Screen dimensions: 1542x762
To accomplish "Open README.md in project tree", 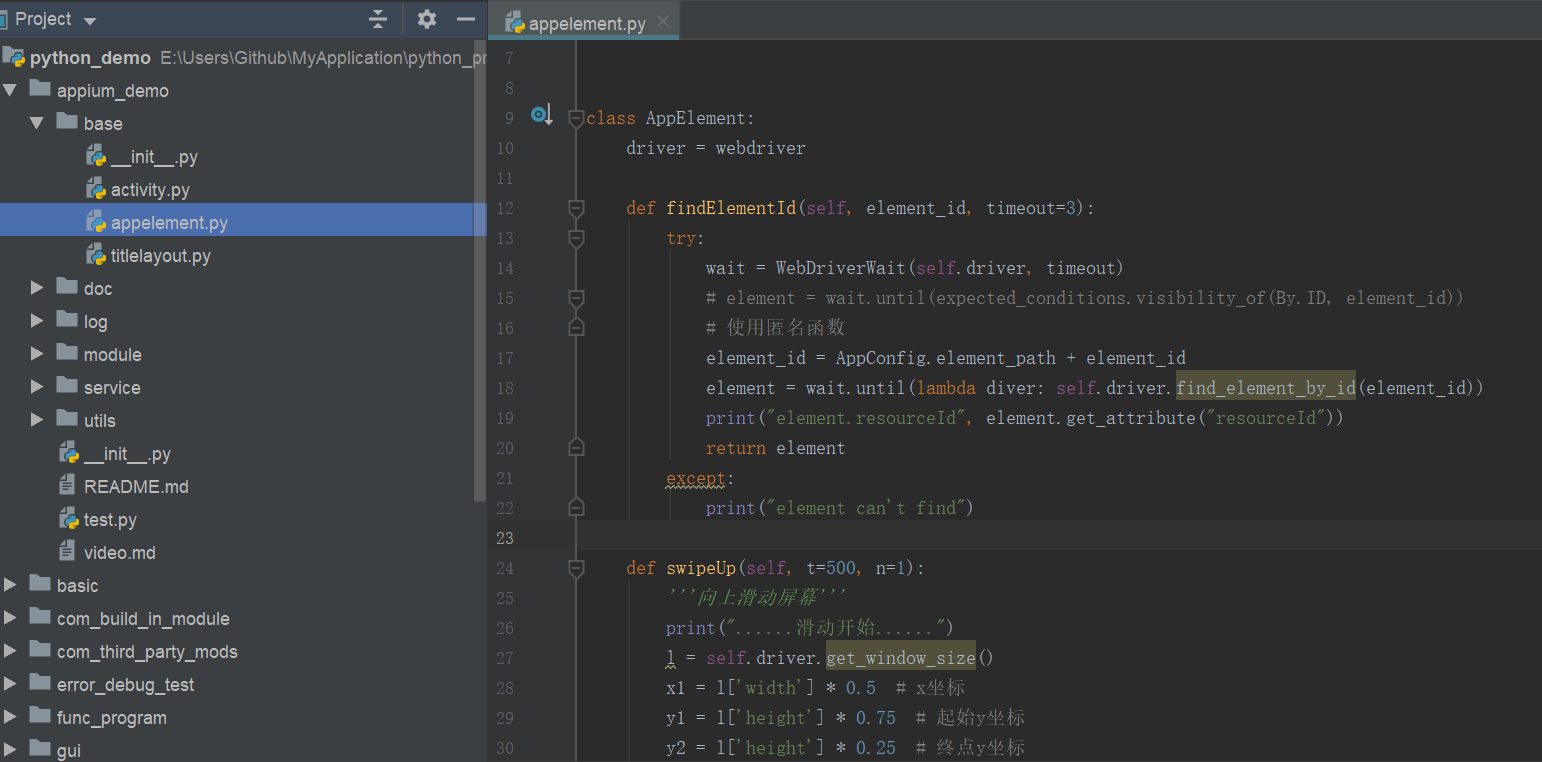I will [136, 487].
